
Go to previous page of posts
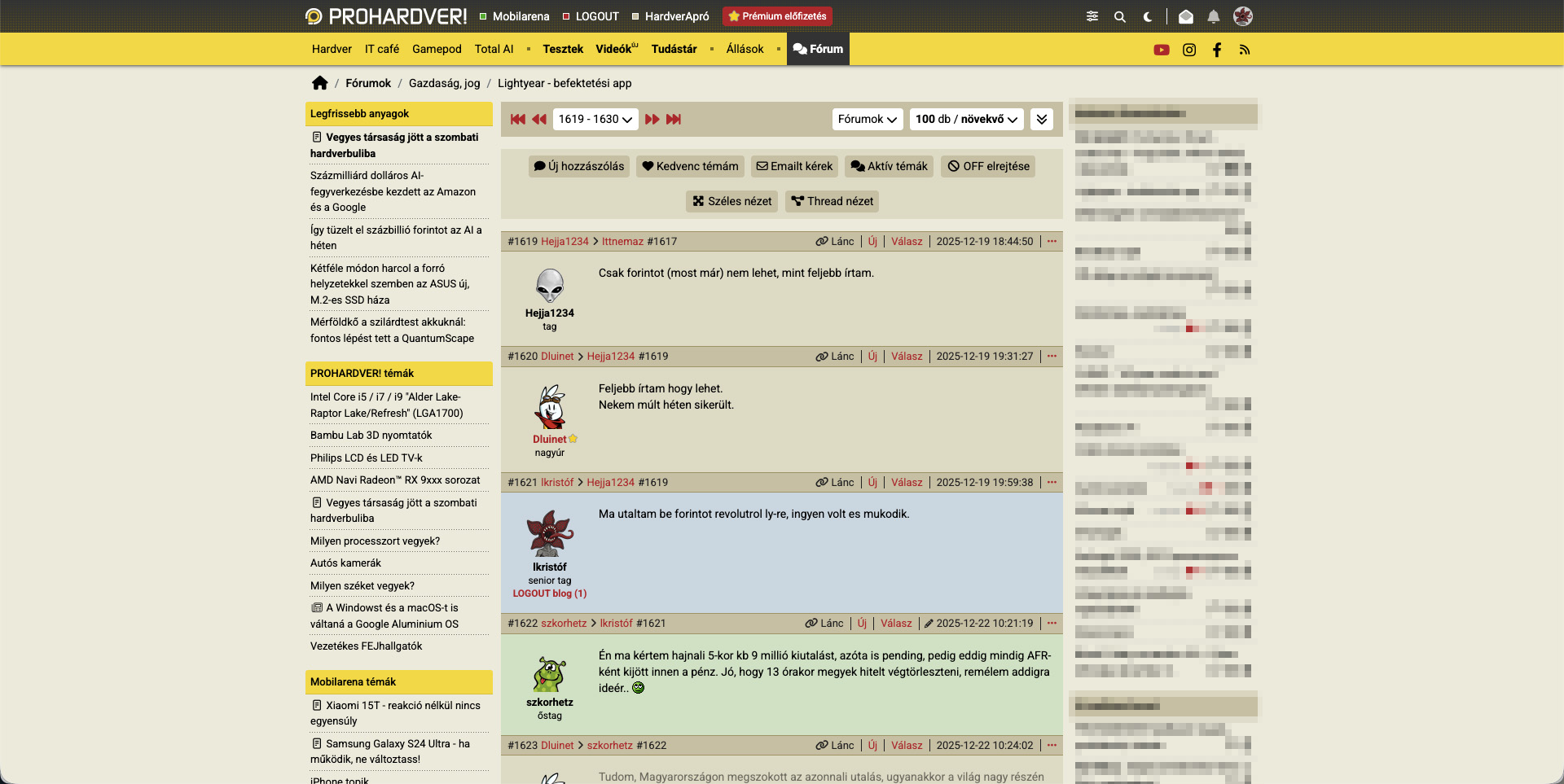click(x=539, y=119)
